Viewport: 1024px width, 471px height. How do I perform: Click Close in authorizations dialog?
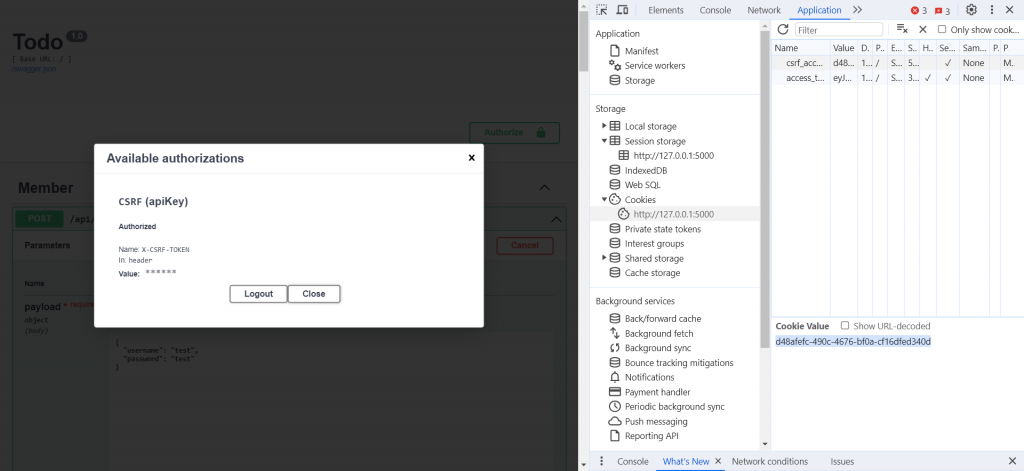(x=313, y=294)
